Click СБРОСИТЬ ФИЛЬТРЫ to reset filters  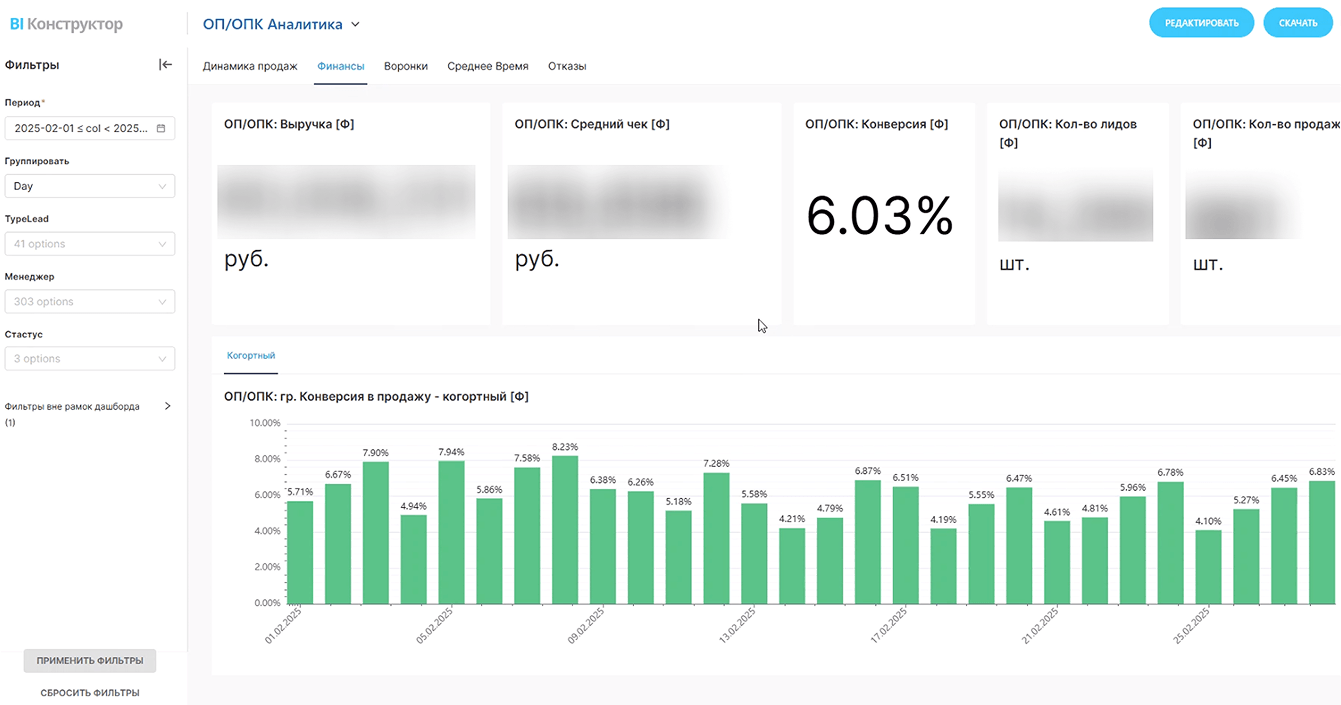[90, 692]
